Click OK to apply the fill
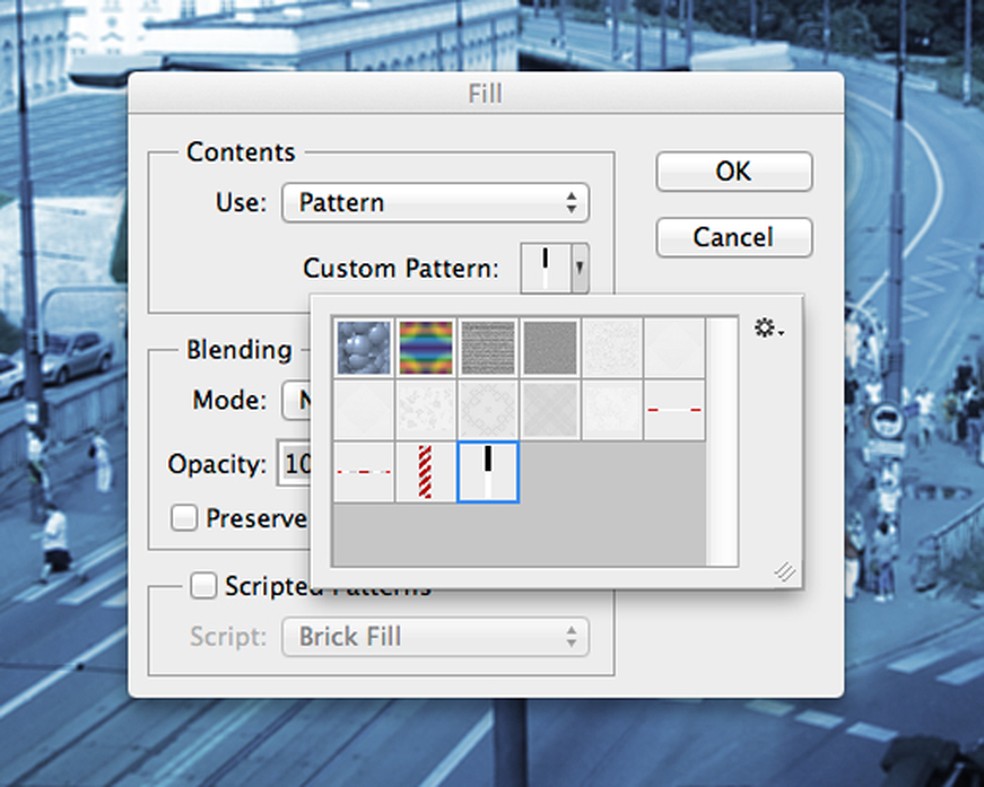This screenshot has height=787, width=984. 733,172
